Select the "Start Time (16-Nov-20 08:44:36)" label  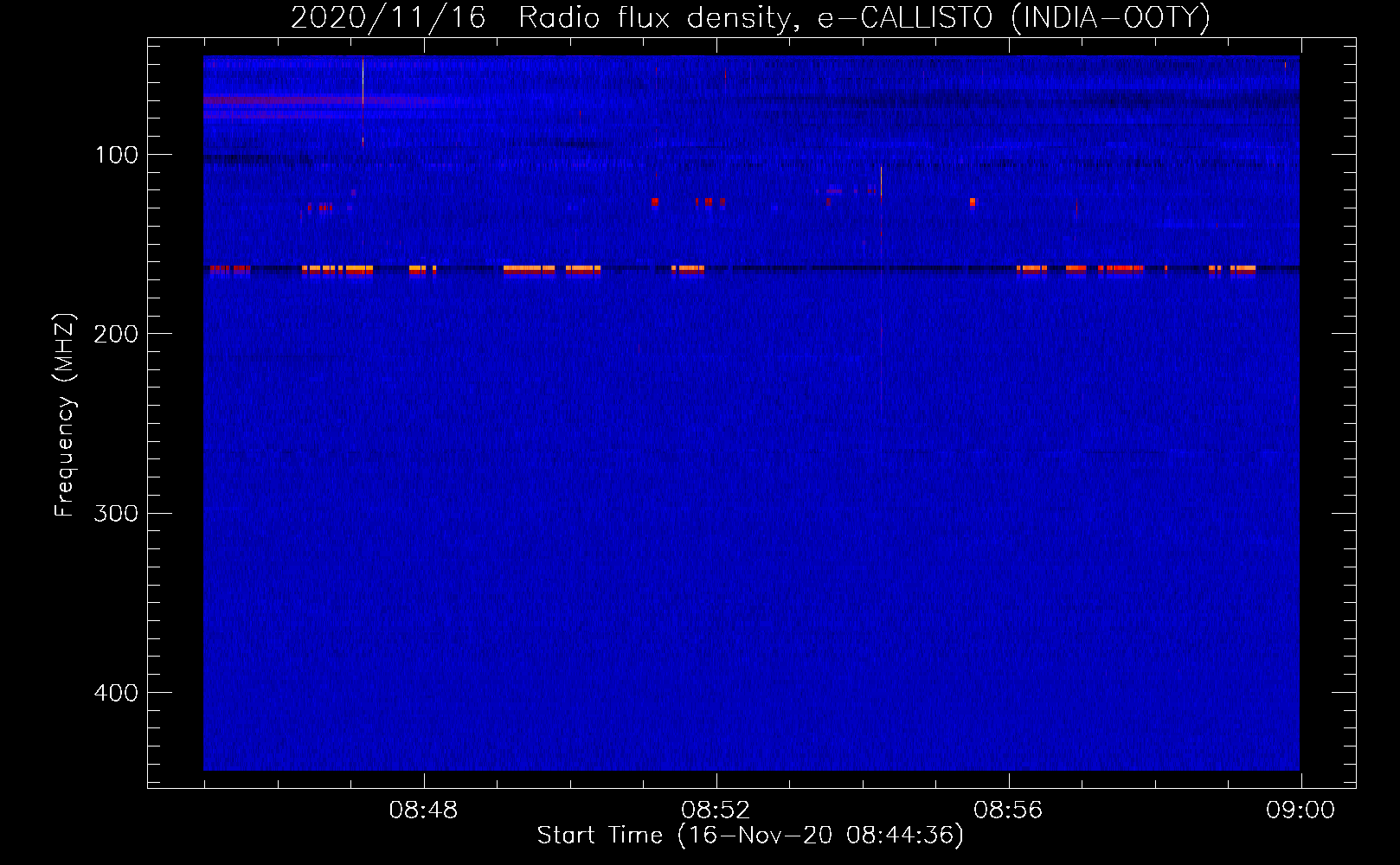pos(750,836)
